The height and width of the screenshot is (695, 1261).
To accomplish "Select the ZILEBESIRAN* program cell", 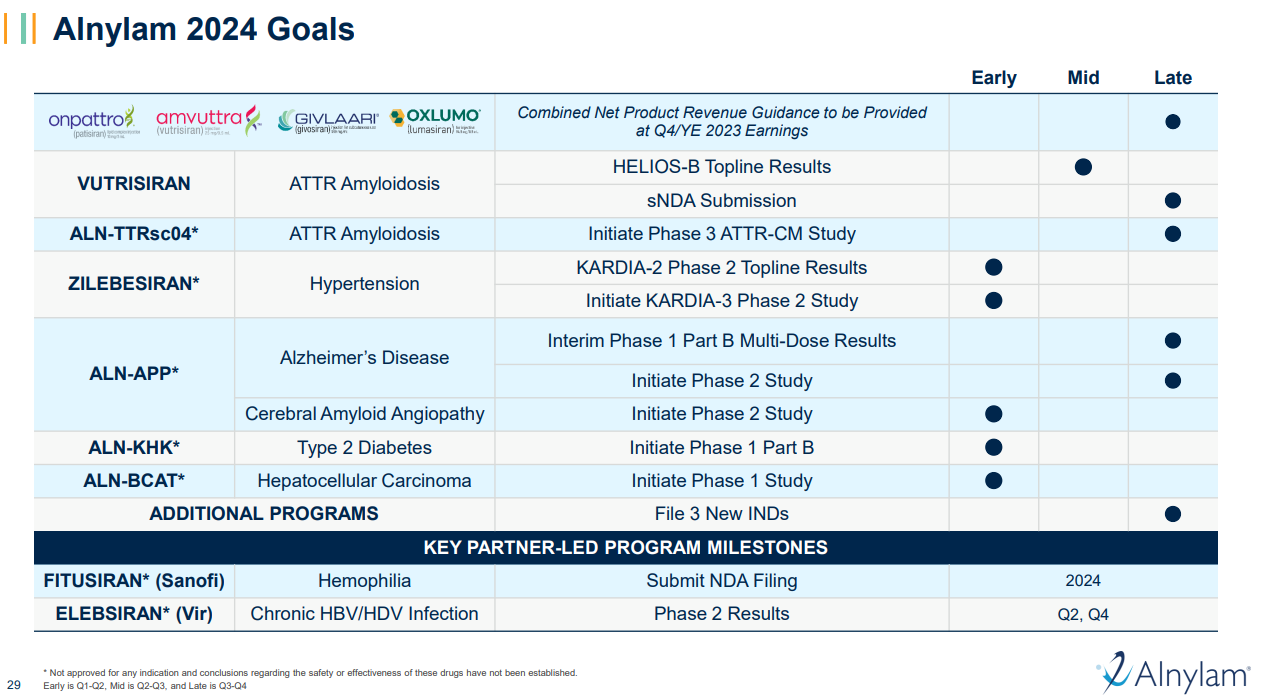I will click(134, 284).
